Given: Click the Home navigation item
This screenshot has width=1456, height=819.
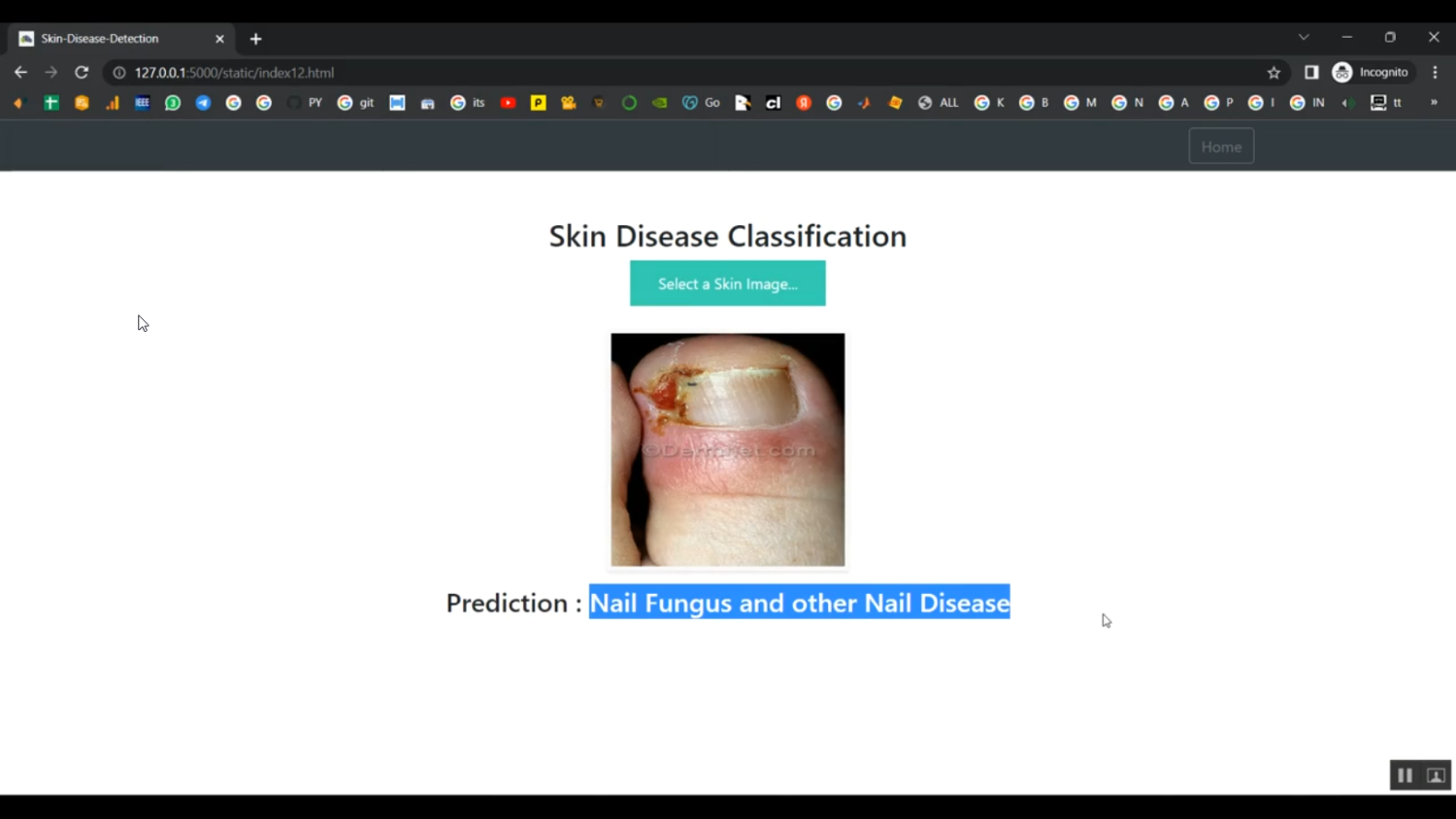Looking at the screenshot, I should [1221, 146].
